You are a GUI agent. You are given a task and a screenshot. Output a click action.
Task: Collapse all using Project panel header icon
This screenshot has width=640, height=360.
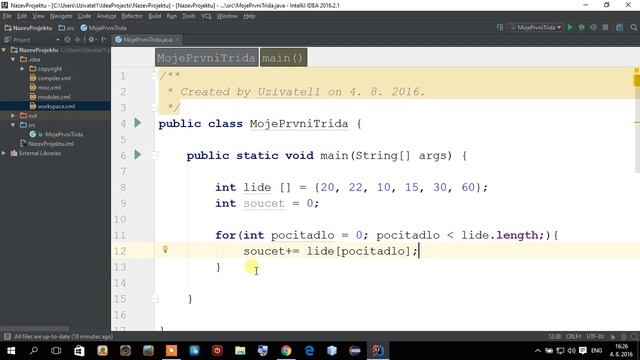point(77,40)
